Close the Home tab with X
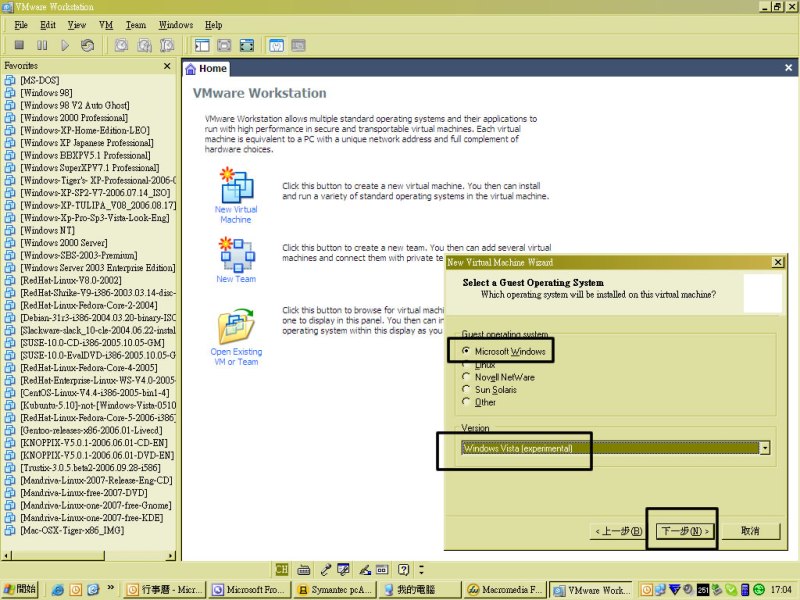The height and width of the screenshot is (600, 800). 788,67
